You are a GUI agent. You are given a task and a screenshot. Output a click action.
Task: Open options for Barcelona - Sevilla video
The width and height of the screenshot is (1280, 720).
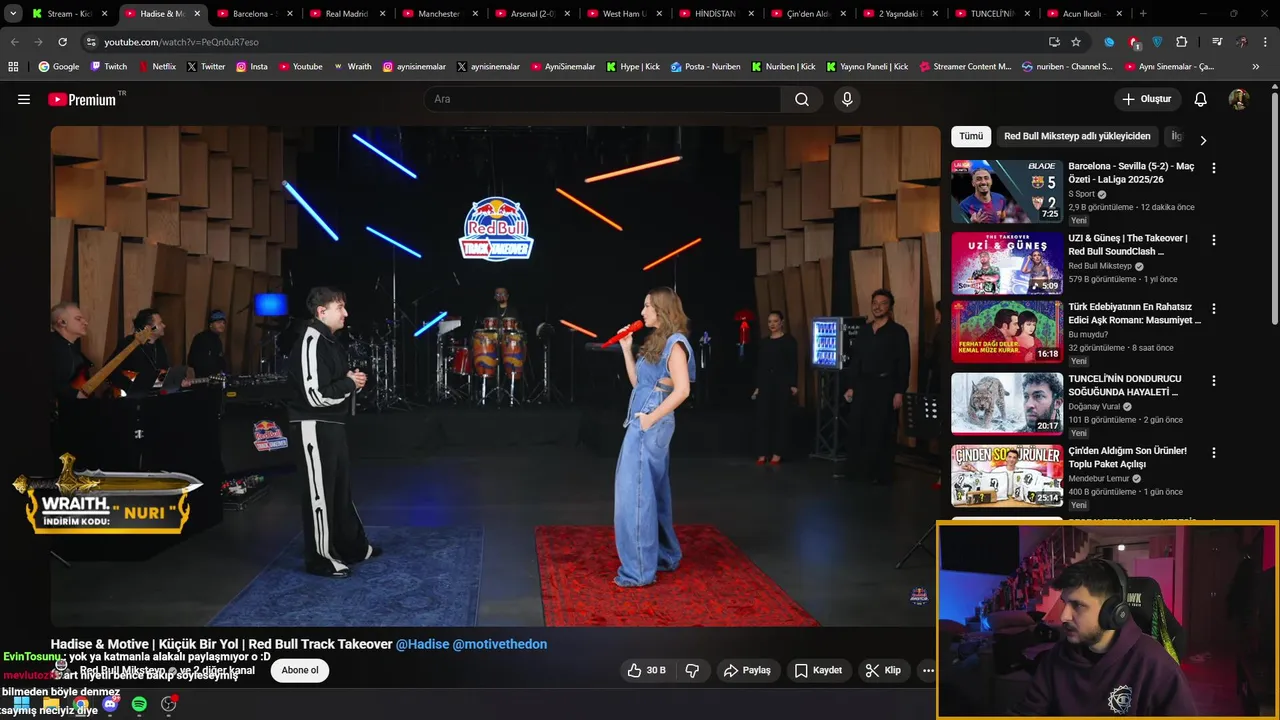point(1214,168)
